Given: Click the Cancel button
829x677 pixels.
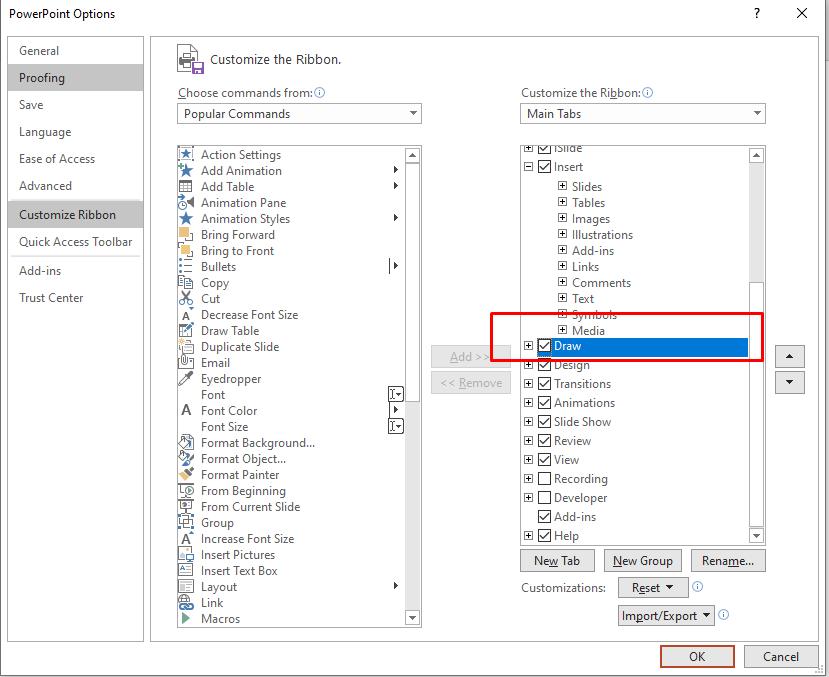Looking at the screenshot, I should click(x=780, y=656).
